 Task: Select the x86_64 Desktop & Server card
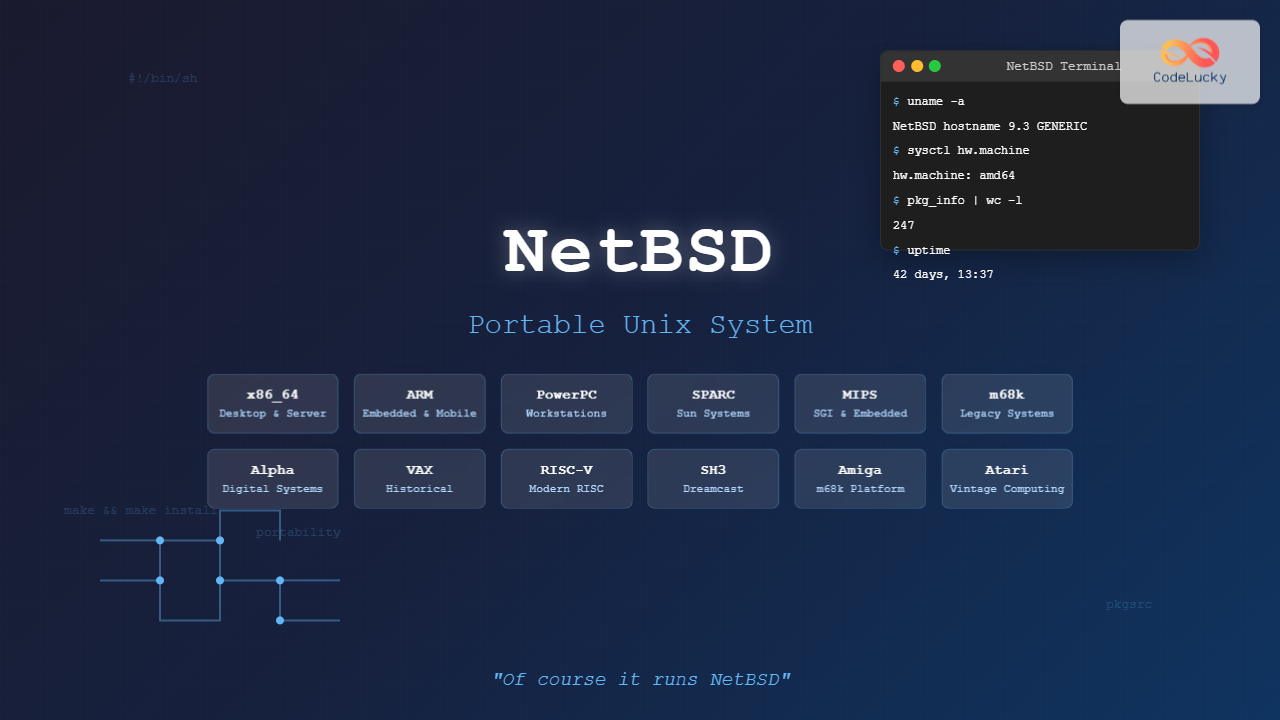[273, 404]
